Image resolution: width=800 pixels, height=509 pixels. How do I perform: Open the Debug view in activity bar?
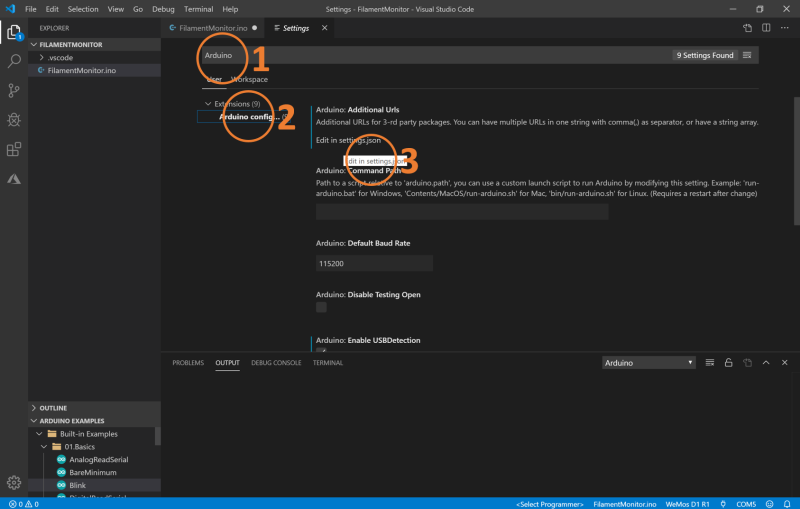pos(14,120)
